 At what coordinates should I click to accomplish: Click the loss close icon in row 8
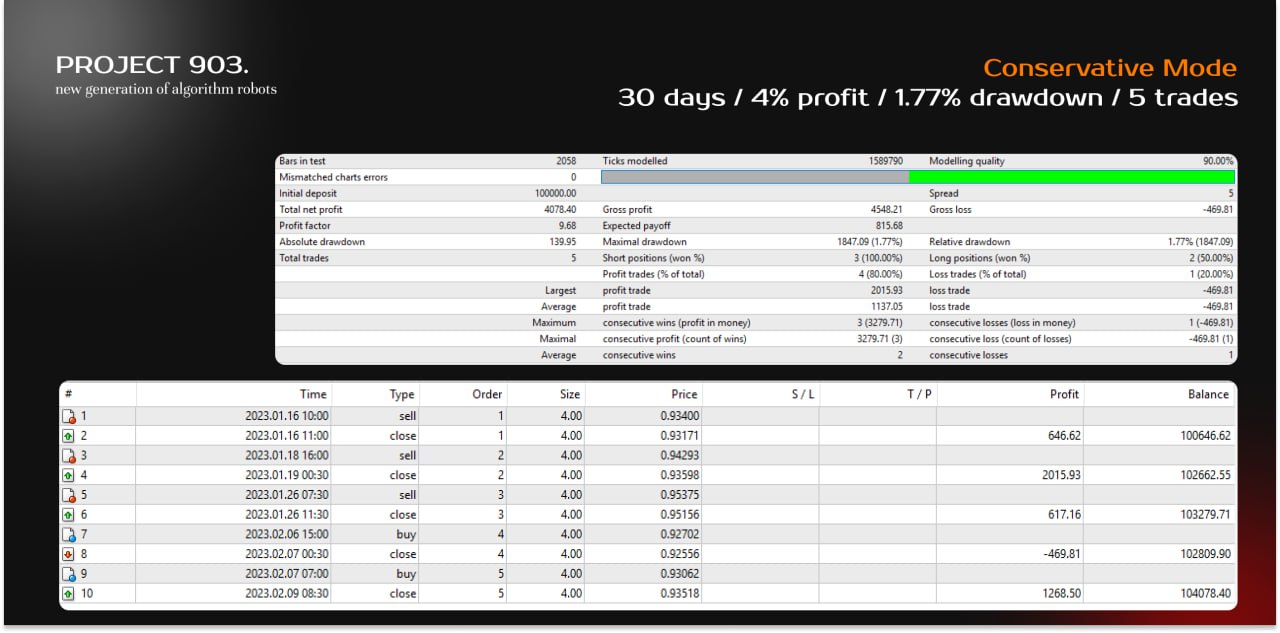(69, 554)
